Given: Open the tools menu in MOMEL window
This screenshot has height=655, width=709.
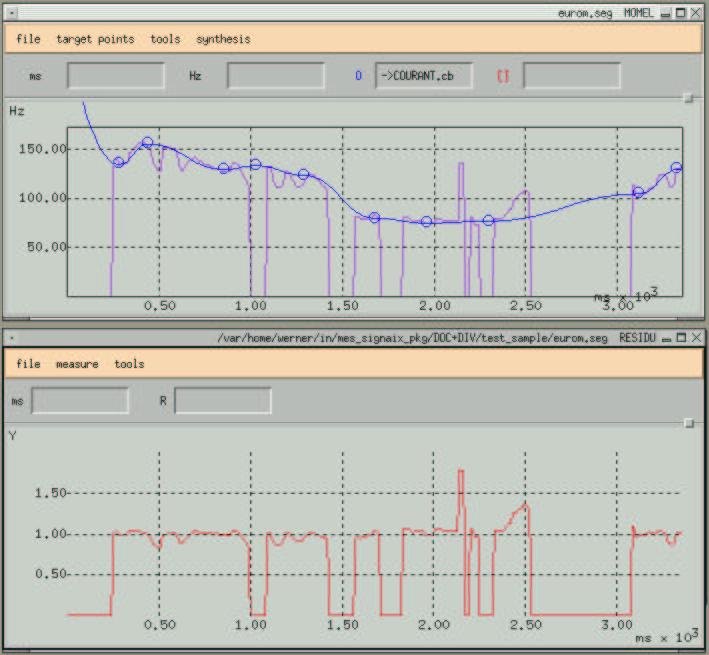Looking at the screenshot, I should point(165,39).
